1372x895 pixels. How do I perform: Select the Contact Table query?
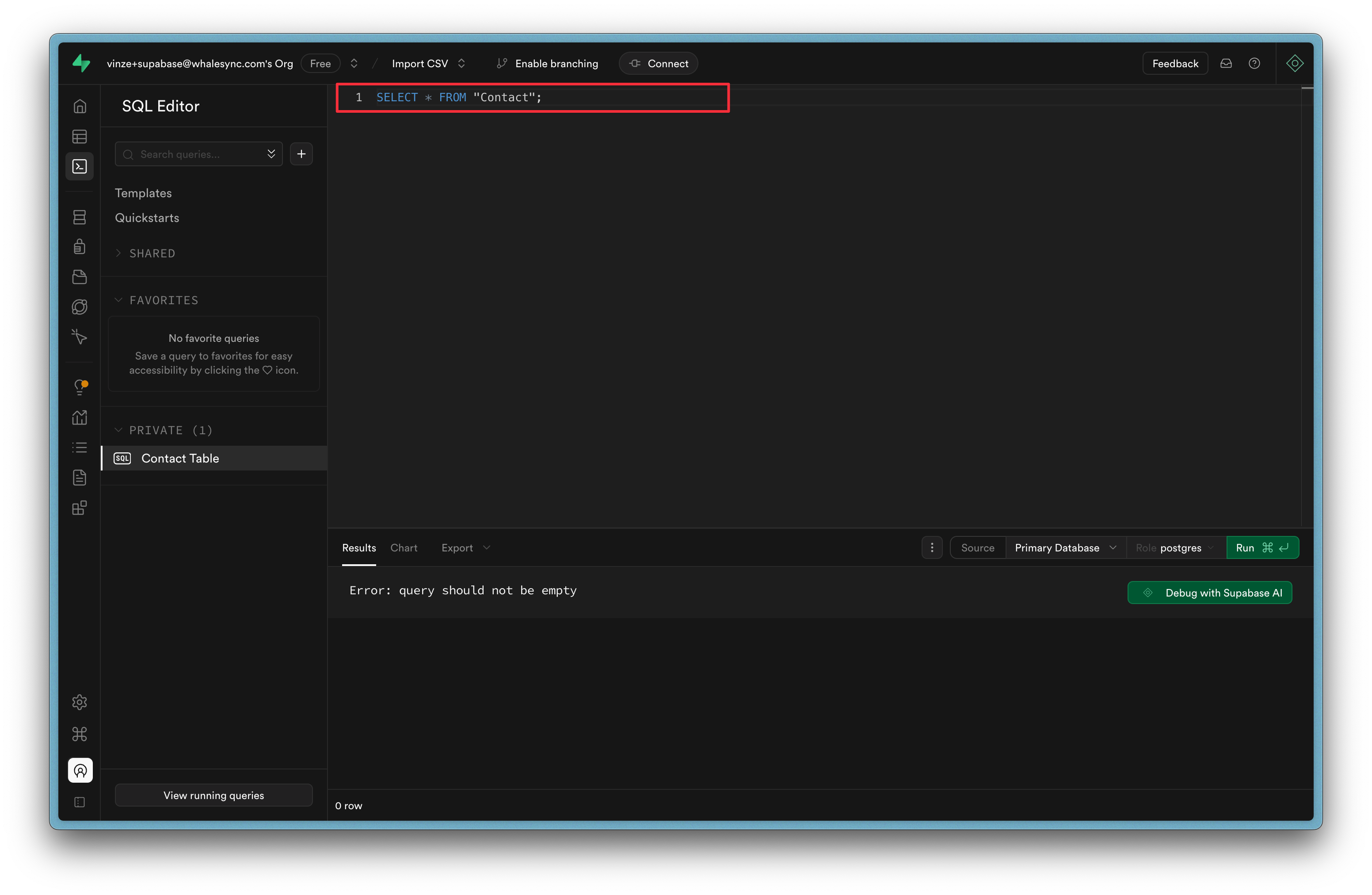[214, 459]
